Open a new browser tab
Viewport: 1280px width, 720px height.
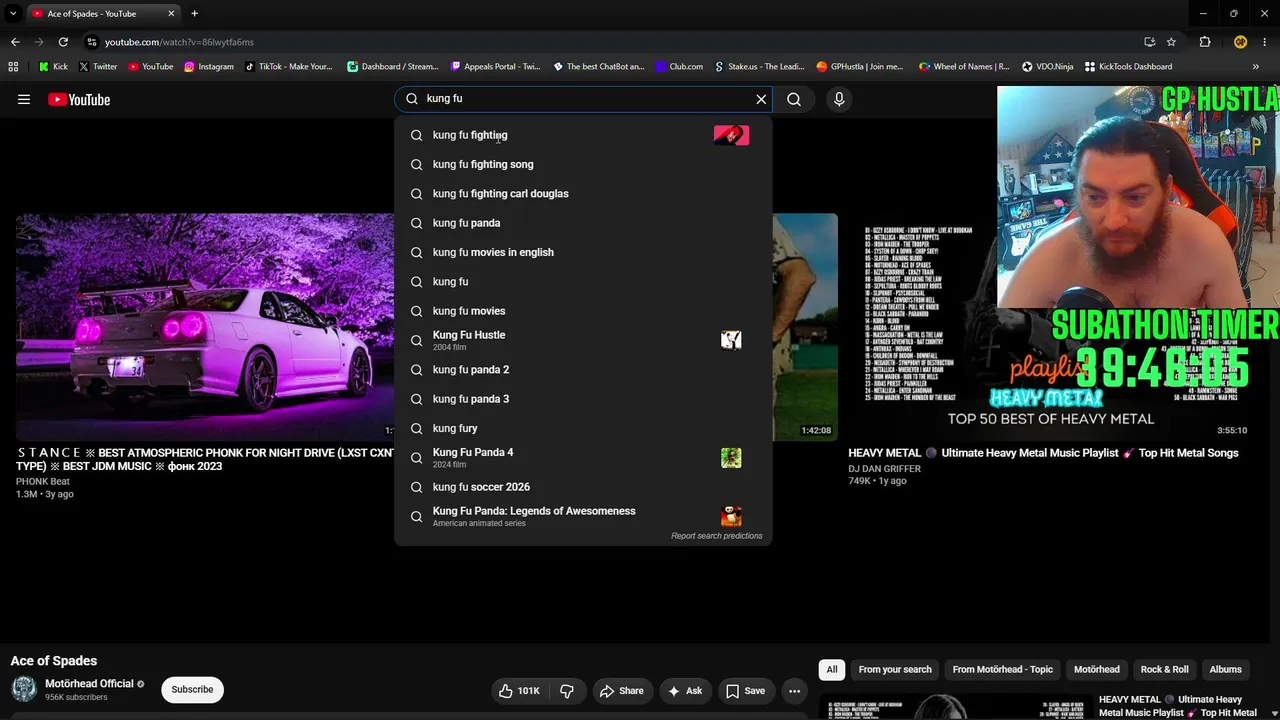click(x=194, y=14)
